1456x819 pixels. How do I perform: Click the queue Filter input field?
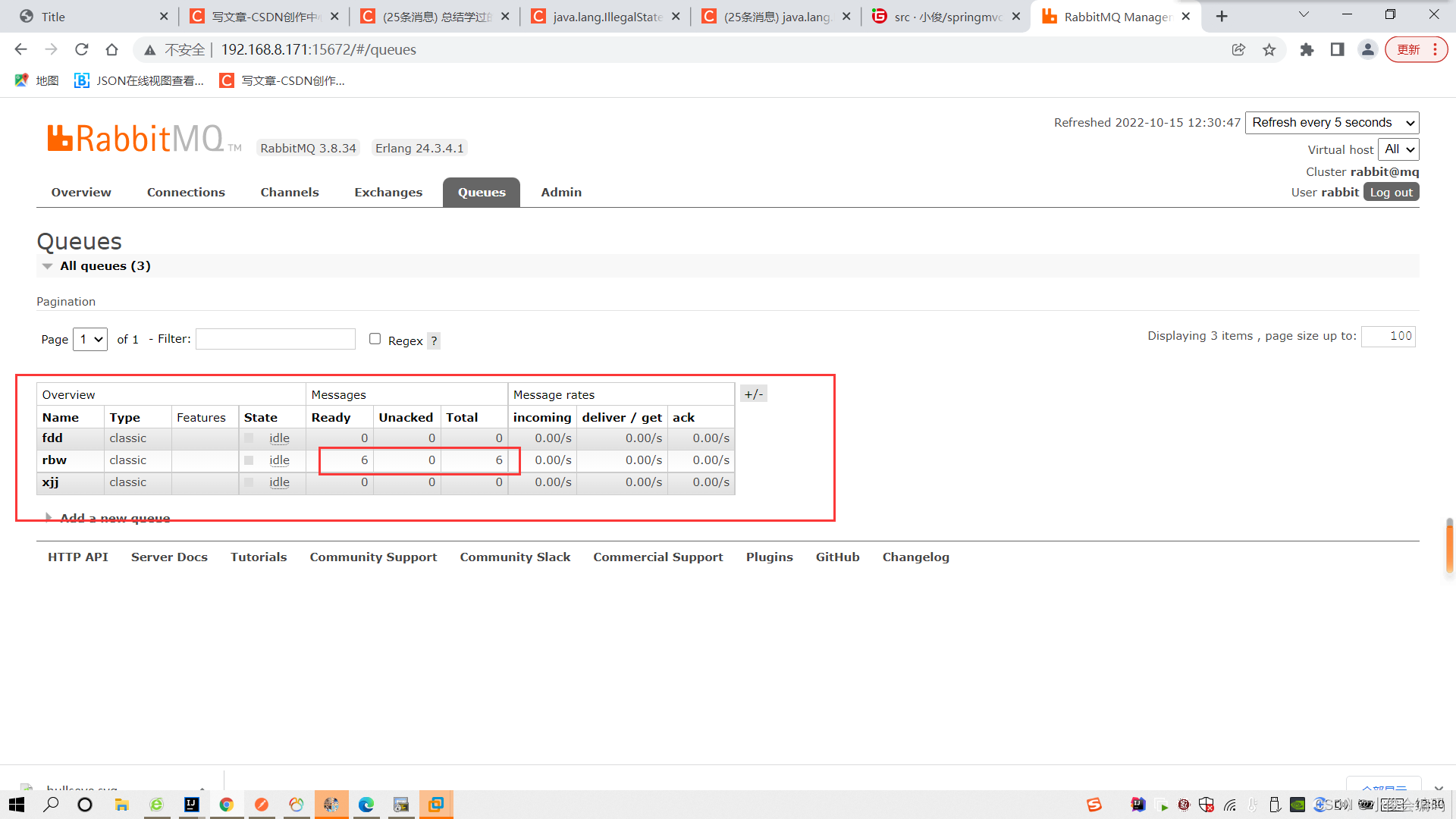275,339
